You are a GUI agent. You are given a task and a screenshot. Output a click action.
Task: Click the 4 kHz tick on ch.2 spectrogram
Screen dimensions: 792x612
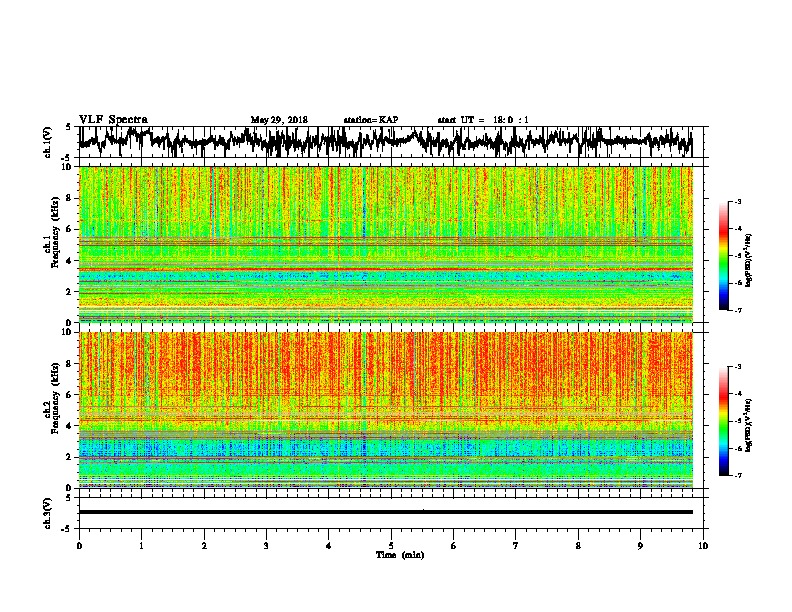tap(70, 426)
